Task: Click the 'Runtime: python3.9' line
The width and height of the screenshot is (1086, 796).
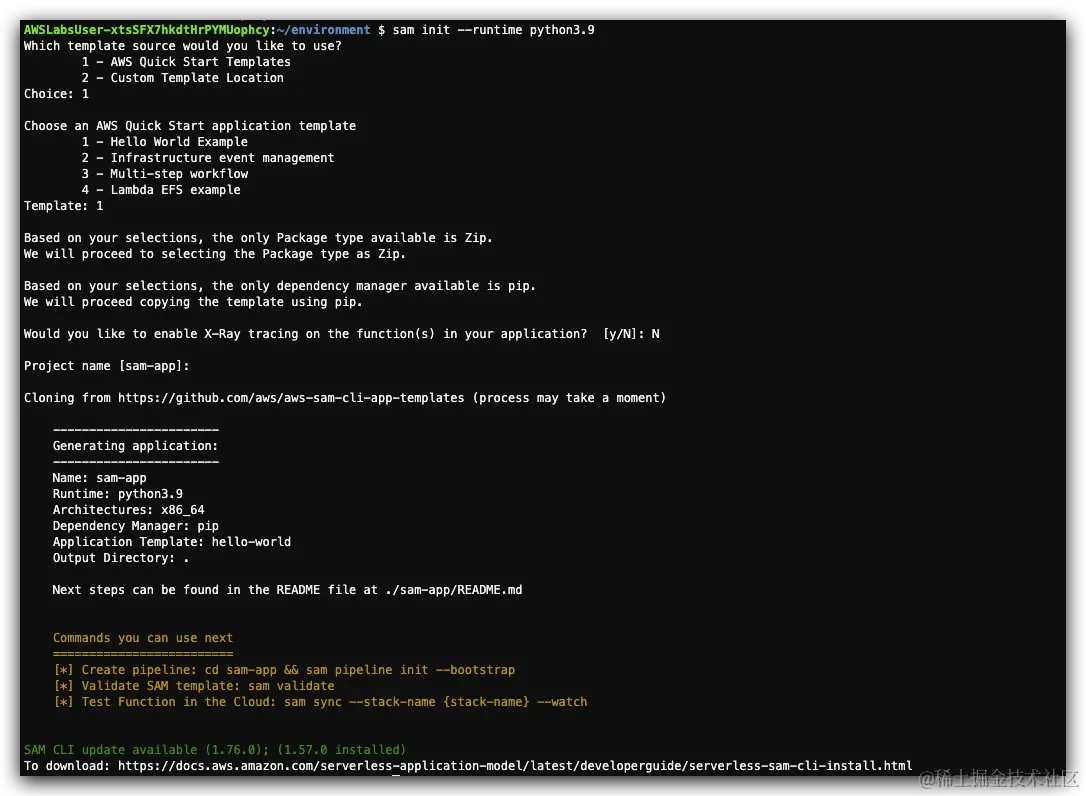Action: click(118, 493)
